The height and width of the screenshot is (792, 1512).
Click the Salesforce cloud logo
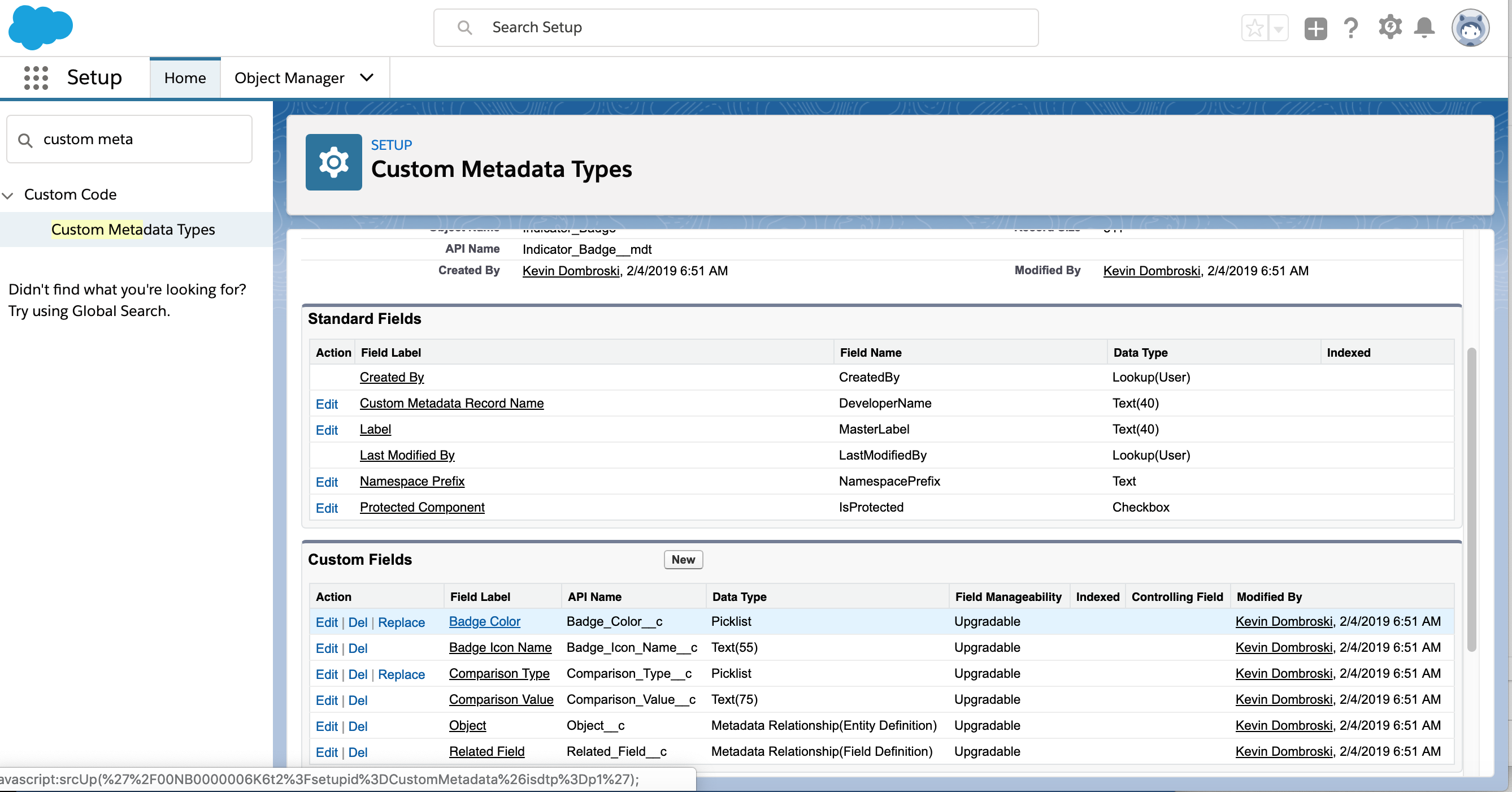tap(41, 27)
